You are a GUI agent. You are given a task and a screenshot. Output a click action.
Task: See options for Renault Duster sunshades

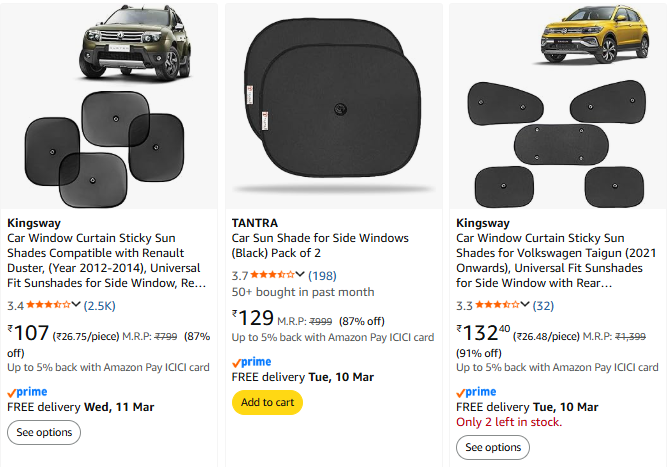(44, 432)
